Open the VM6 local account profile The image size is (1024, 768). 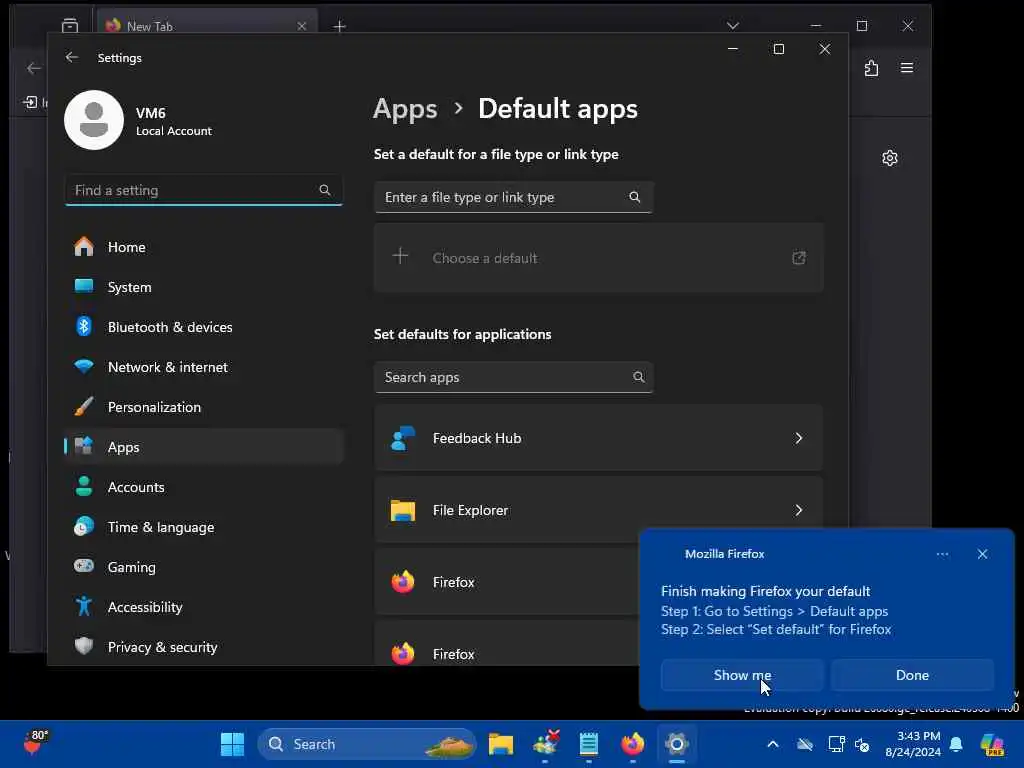[x=138, y=121]
